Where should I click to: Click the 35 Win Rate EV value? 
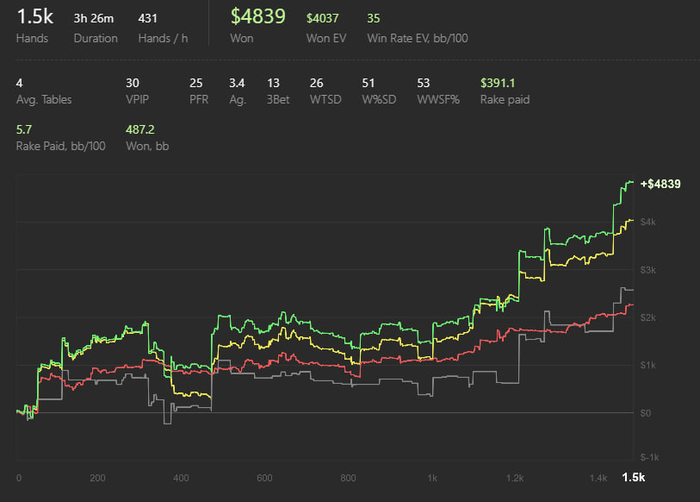373,18
